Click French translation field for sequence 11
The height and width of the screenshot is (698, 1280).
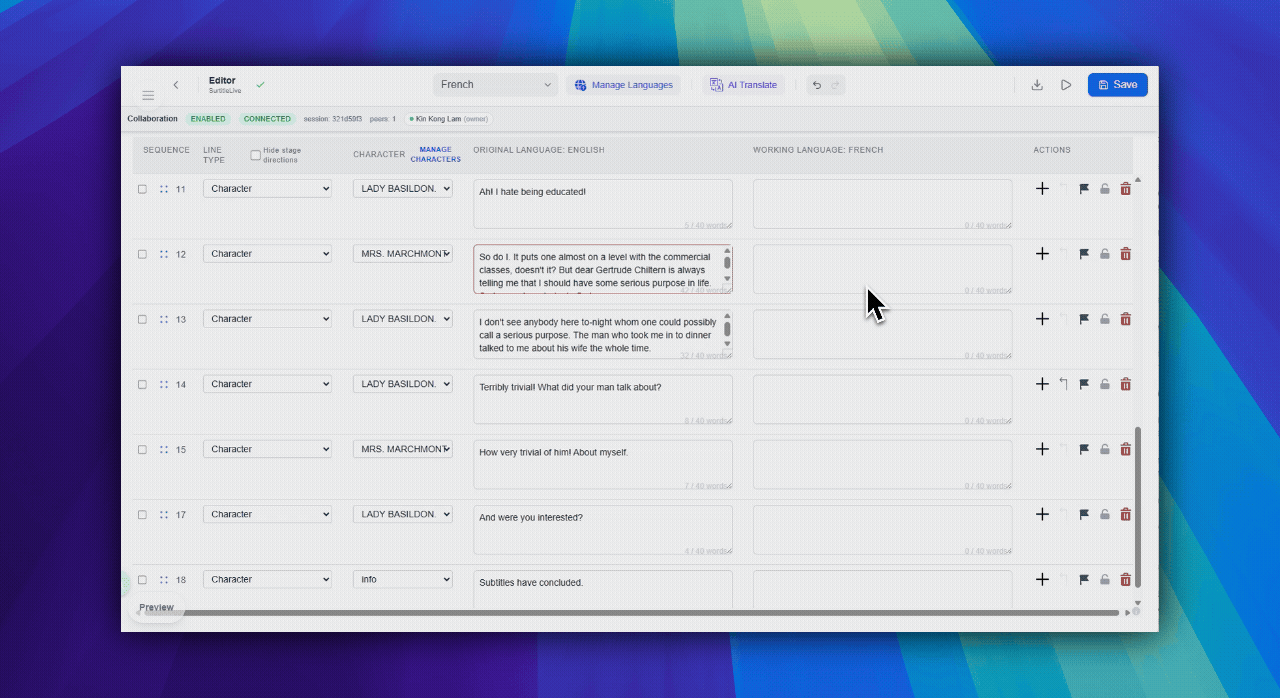click(x=883, y=204)
